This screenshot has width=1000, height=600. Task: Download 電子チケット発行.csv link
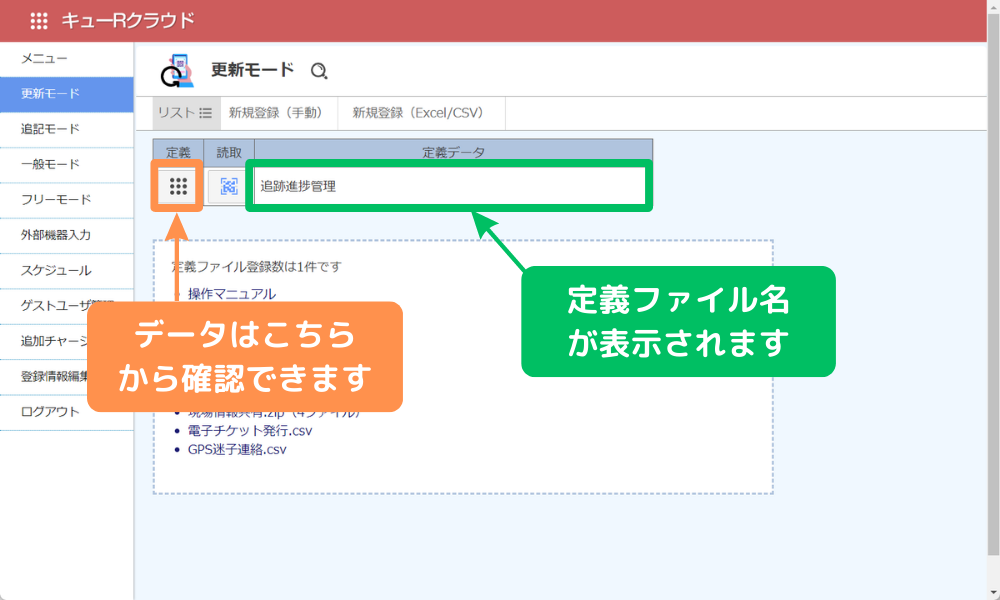tap(250, 431)
